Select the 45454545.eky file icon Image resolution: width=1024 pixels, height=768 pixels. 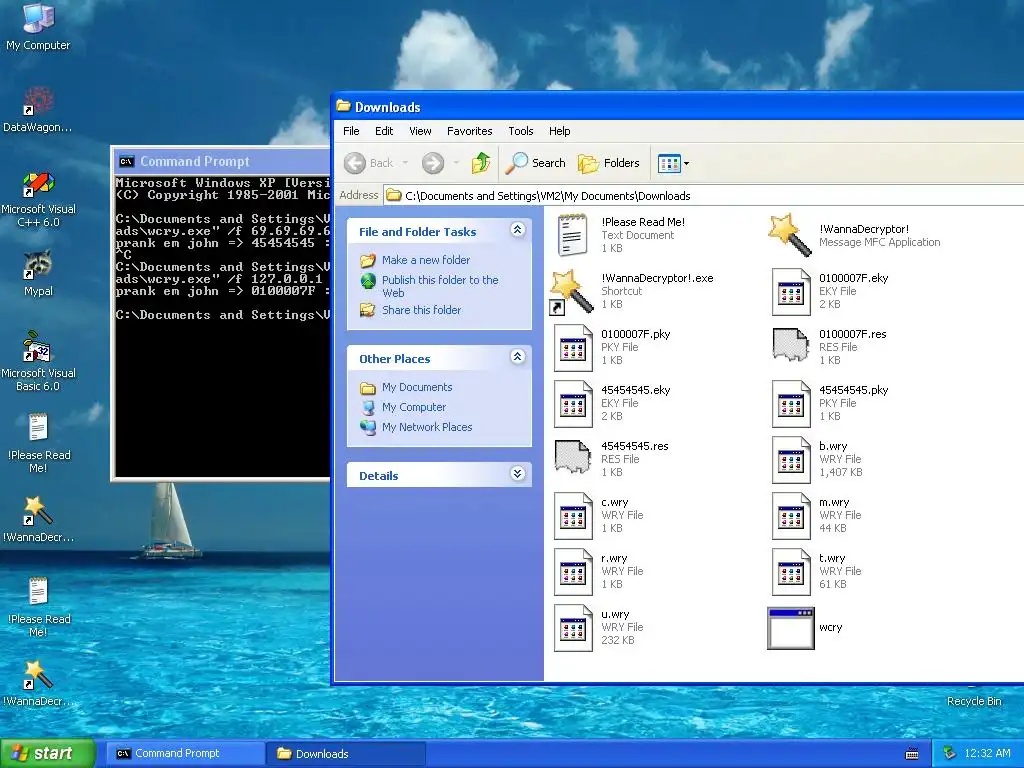pyautogui.click(x=573, y=404)
